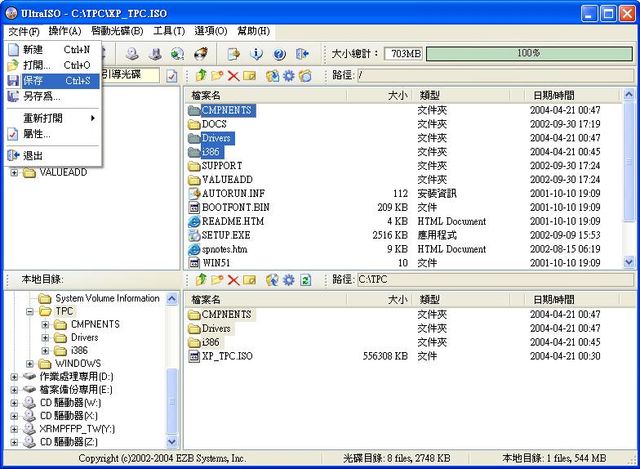This screenshot has width=640, height=469.
Task: Click the local tree scrollbar down arrow
Action: [x=172, y=442]
